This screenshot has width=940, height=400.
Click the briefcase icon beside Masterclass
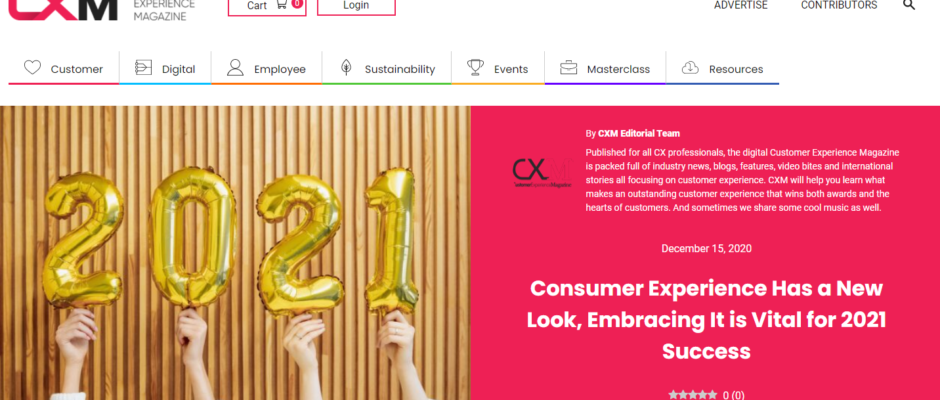[x=568, y=68]
